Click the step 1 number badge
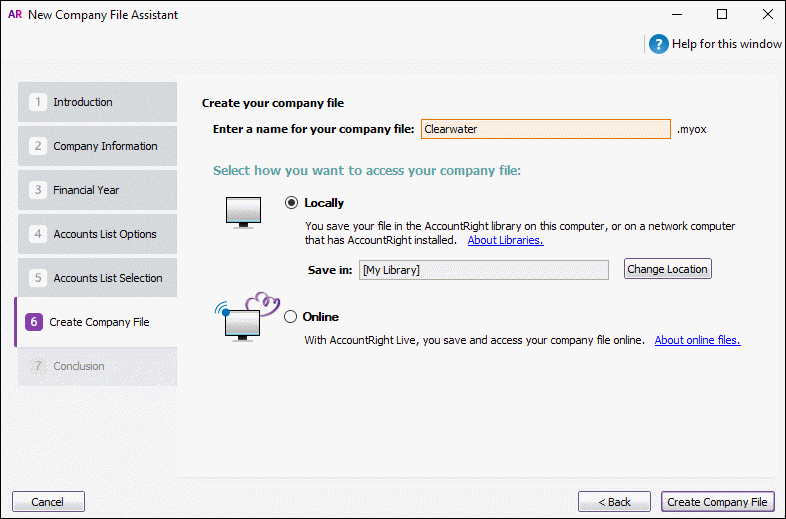 pyautogui.click(x=38, y=102)
